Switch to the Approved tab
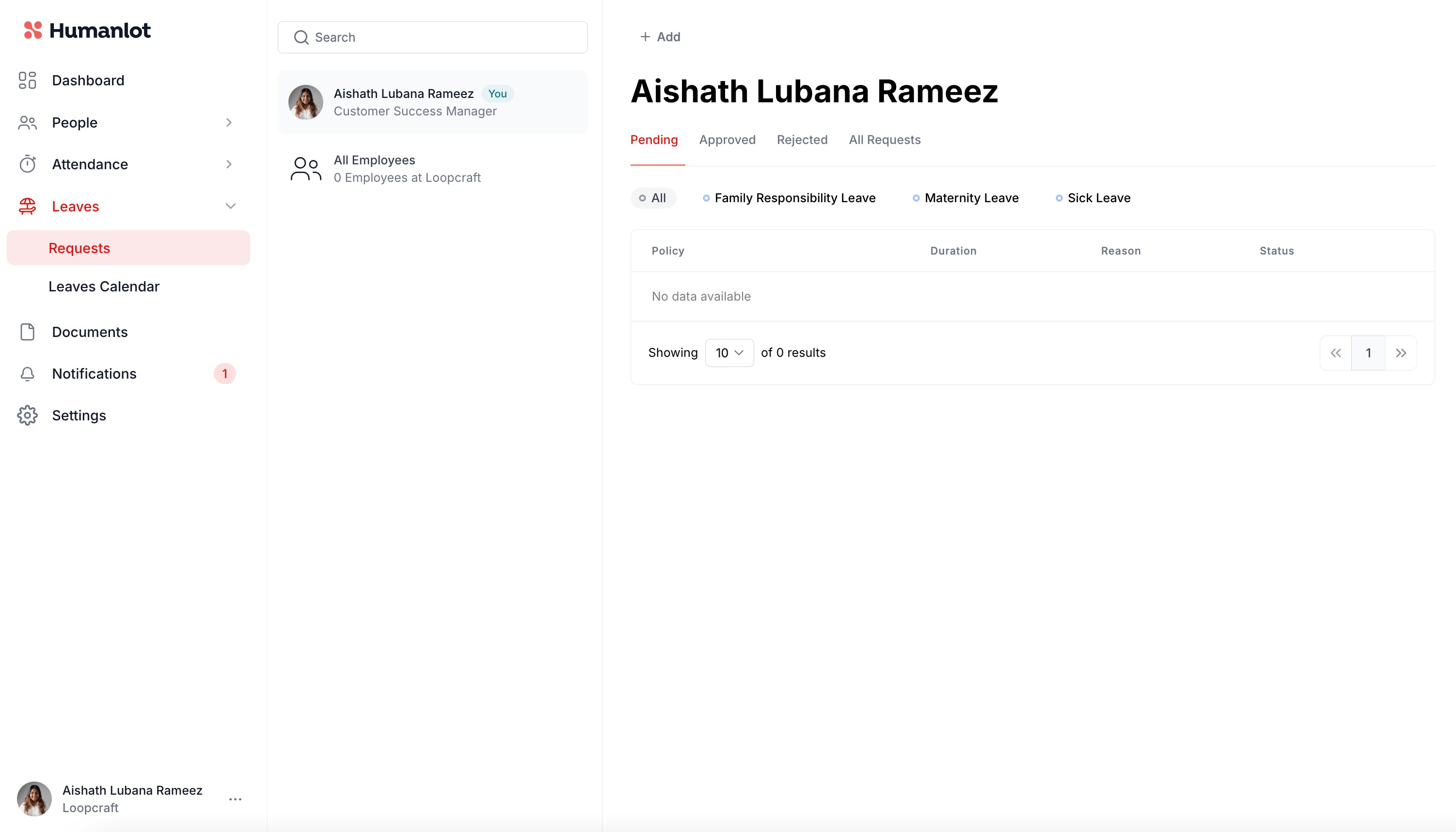 [727, 140]
